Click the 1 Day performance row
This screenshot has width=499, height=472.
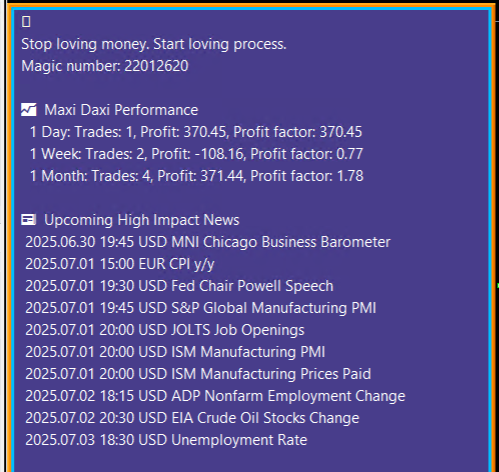pos(196,132)
